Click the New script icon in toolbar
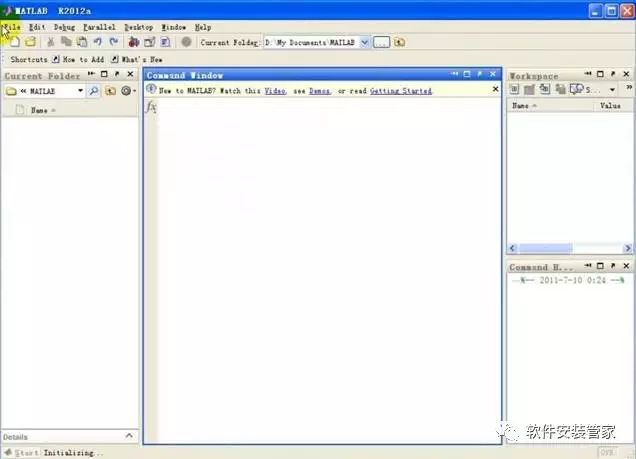This screenshot has height=459, width=636. [x=14, y=42]
